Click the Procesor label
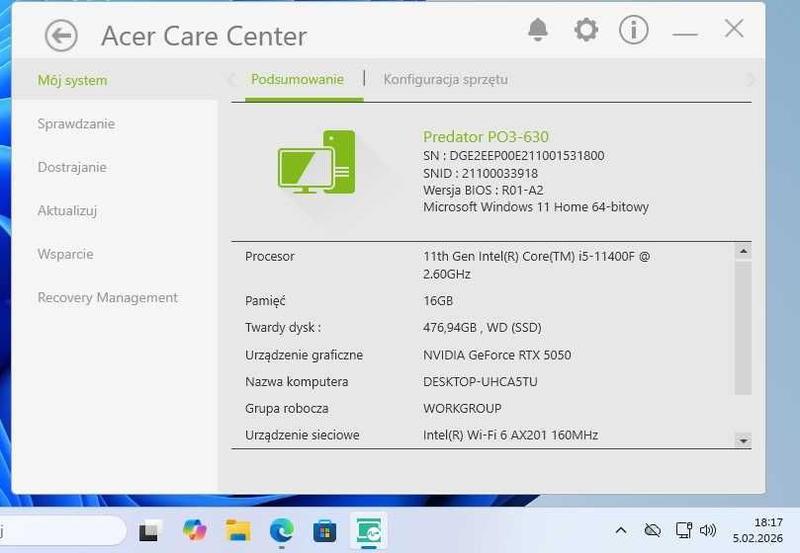 [270, 256]
